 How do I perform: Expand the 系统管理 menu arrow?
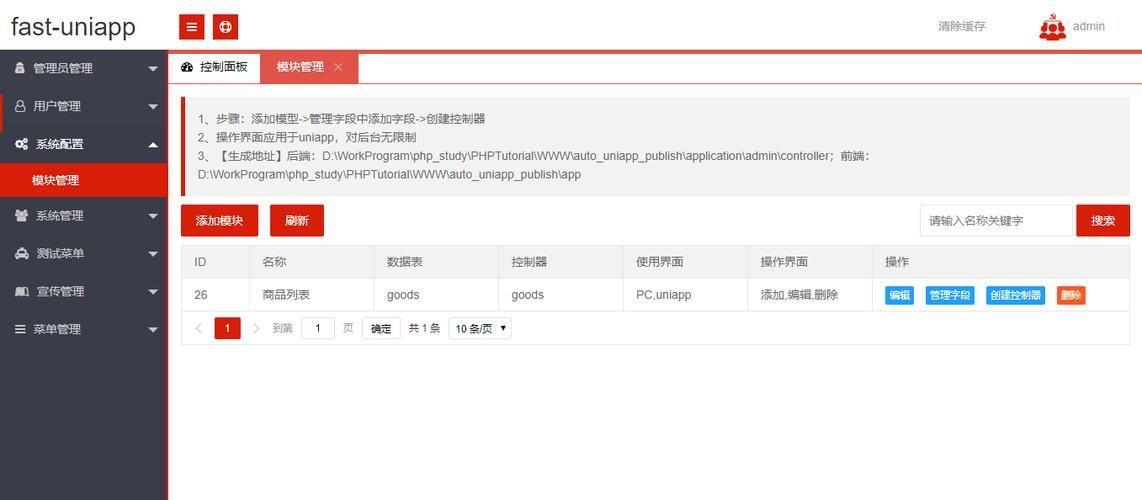tap(152, 215)
